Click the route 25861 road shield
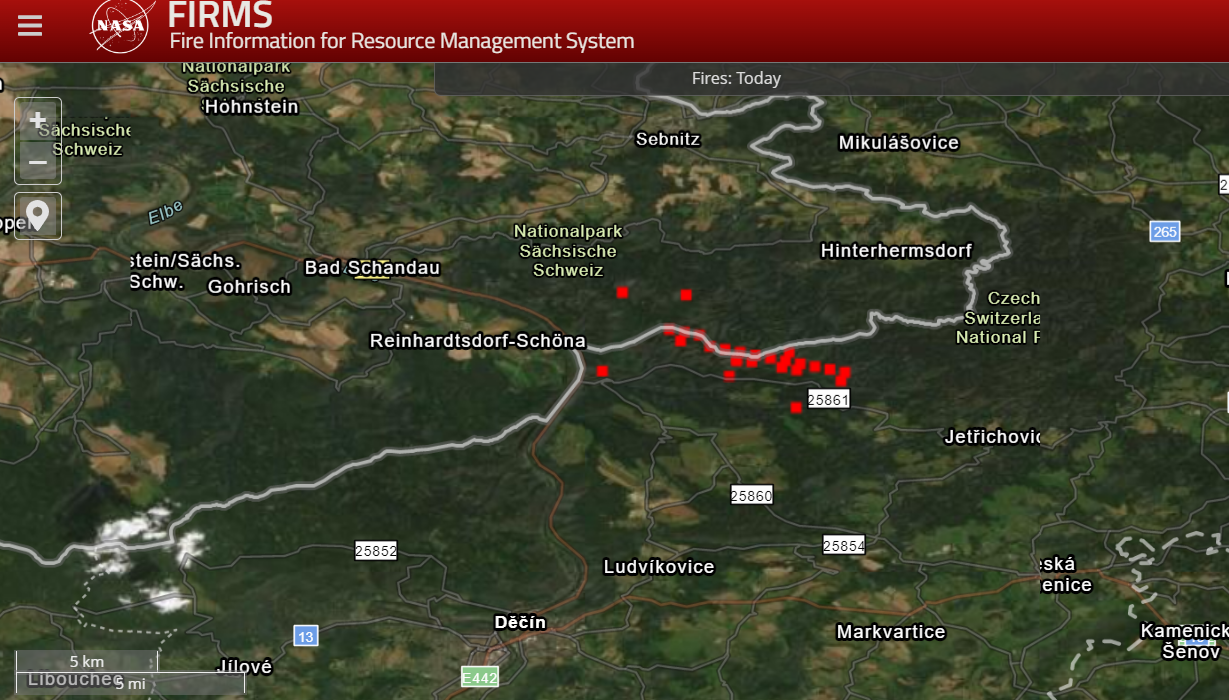Image resolution: width=1229 pixels, height=700 pixels. (828, 400)
